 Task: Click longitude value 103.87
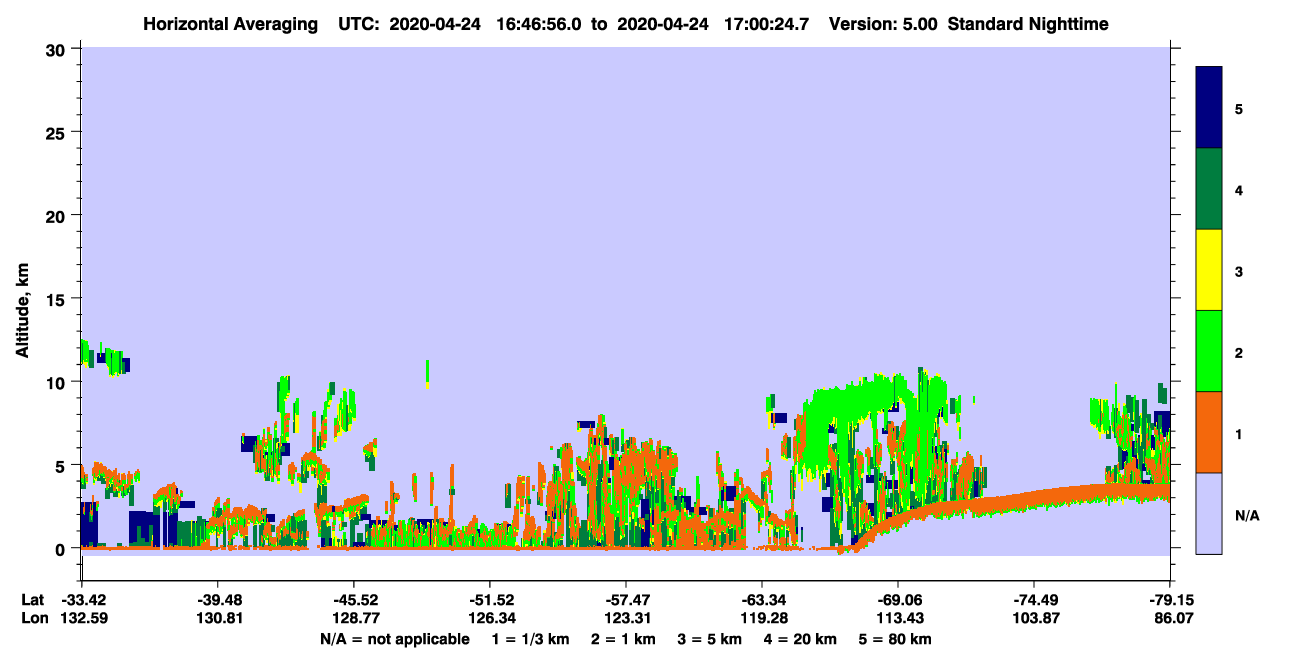point(1034,619)
